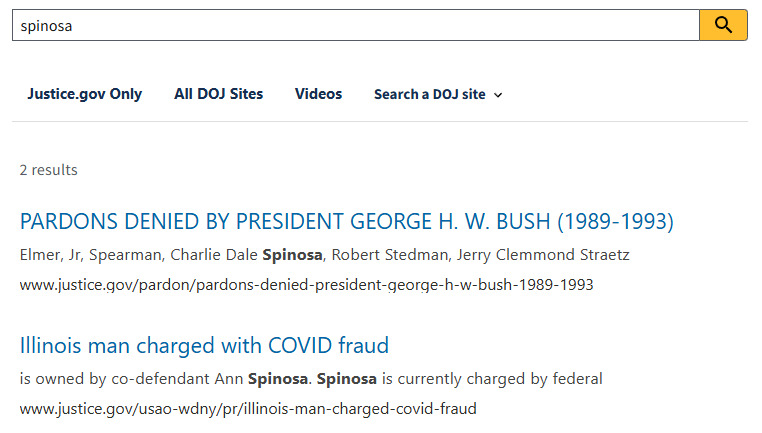Switch to the All DOJ Sites tab
762x433 pixels.
point(218,94)
